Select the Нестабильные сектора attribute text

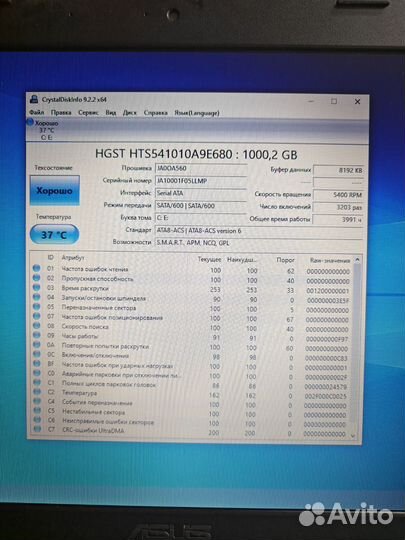[x=94, y=411]
